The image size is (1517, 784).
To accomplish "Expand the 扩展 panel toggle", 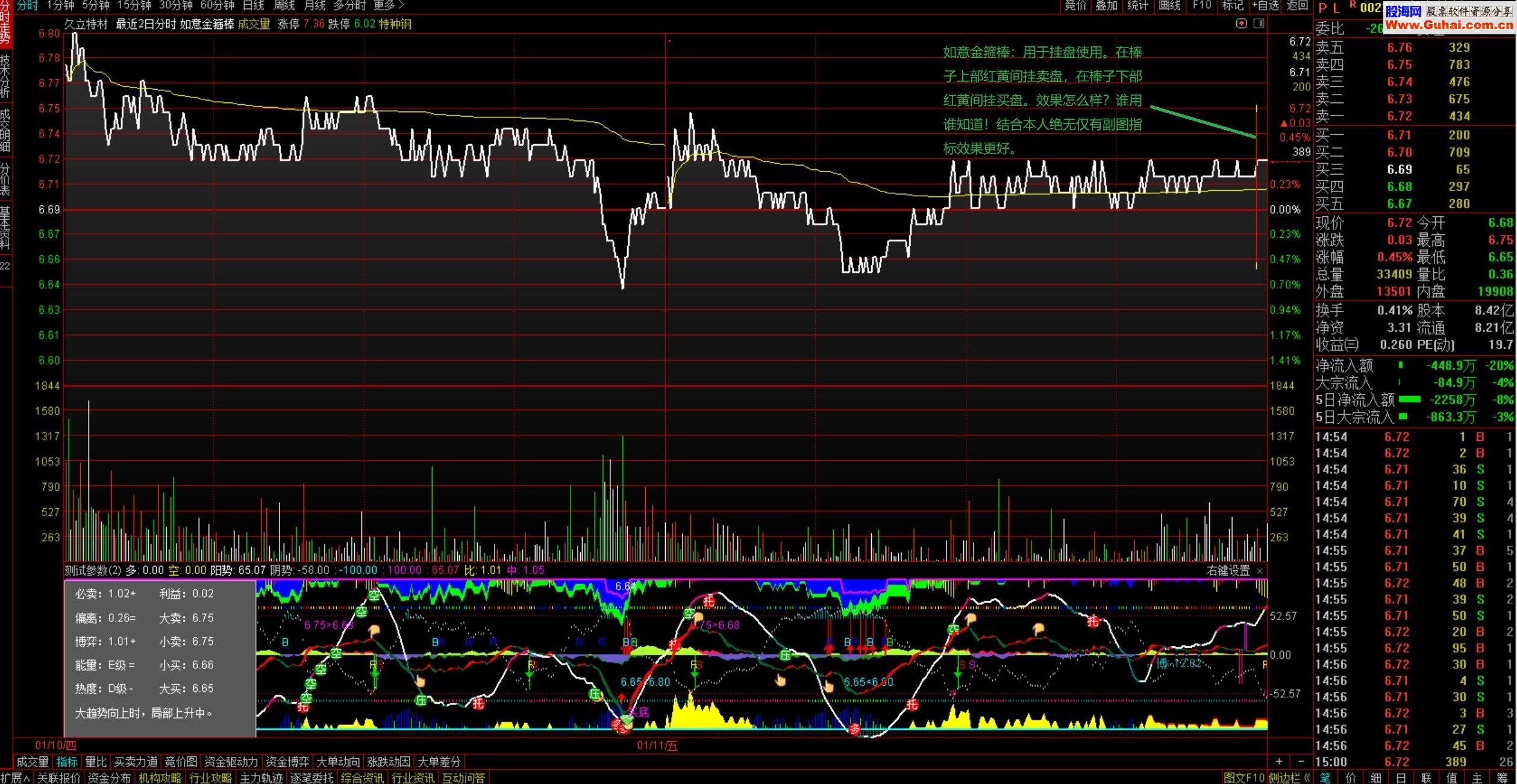I will tap(15, 777).
